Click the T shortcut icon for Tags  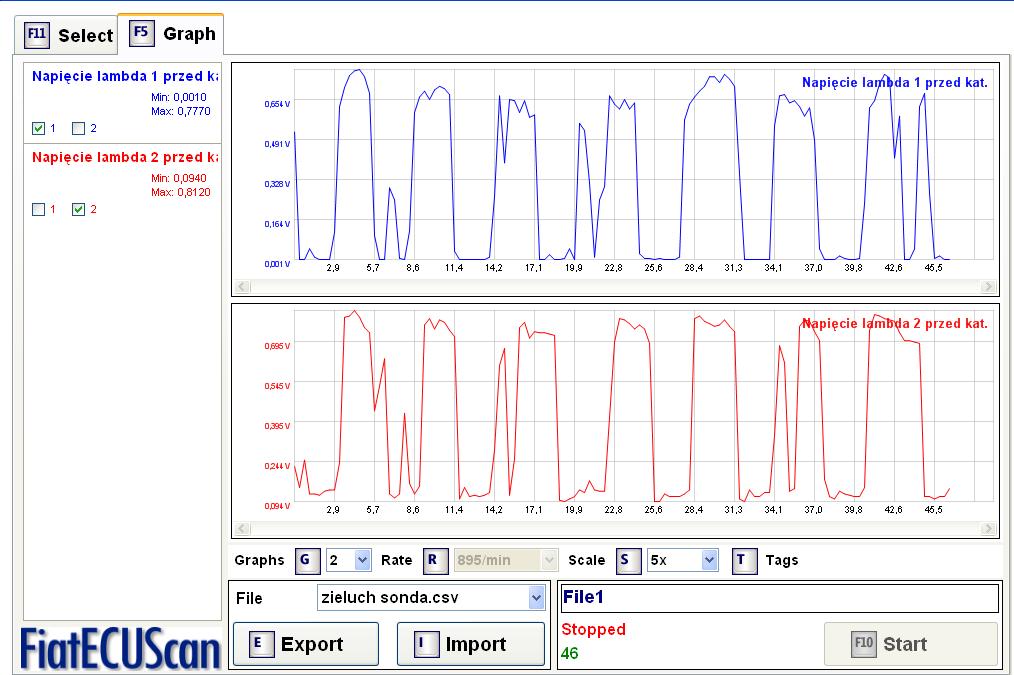tap(744, 560)
